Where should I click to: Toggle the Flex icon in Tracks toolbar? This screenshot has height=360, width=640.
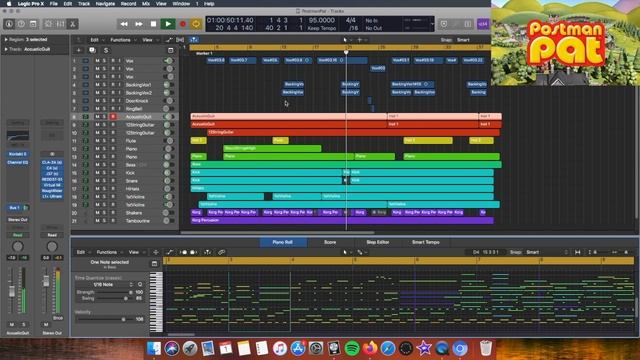coord(180,40)
